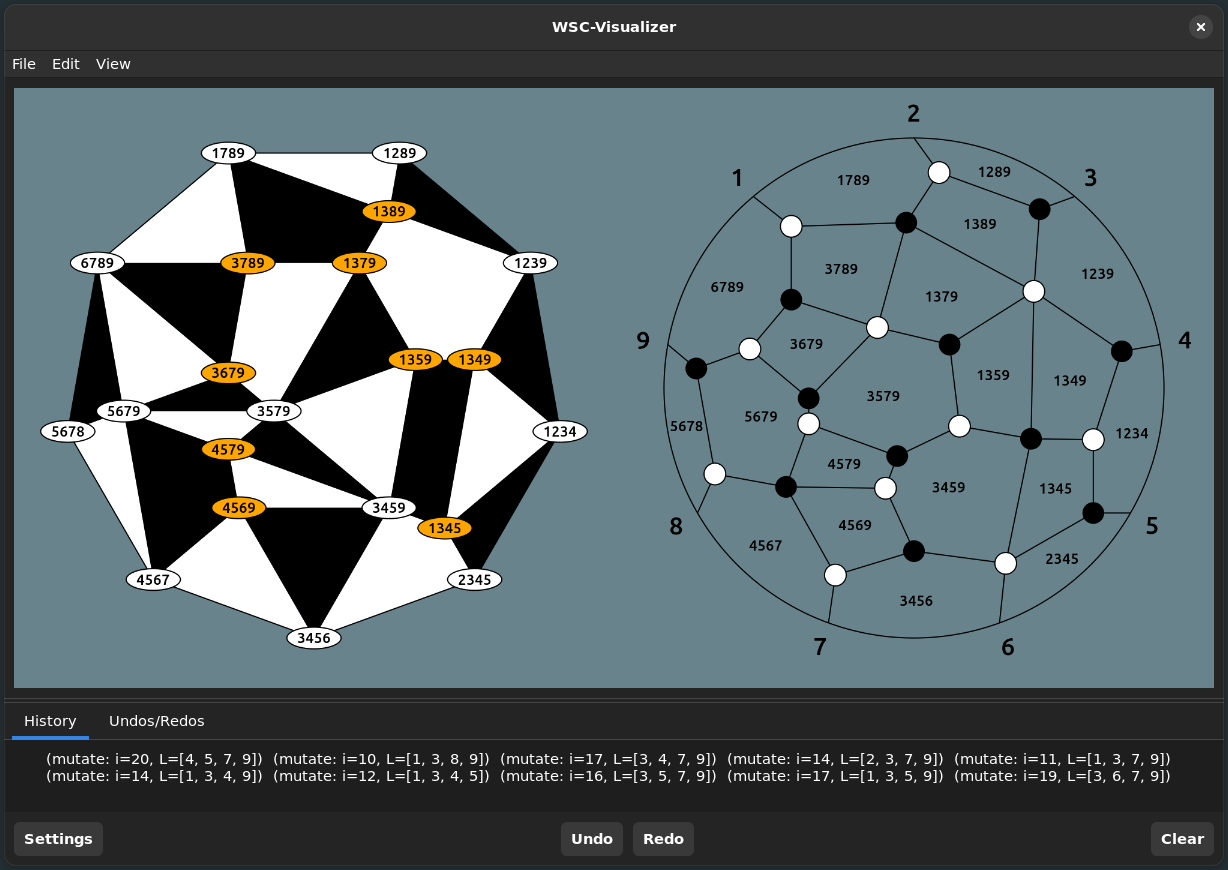The image size is (1228, 870).
Task: Clear the mutation history
Action: point(1182,839)
